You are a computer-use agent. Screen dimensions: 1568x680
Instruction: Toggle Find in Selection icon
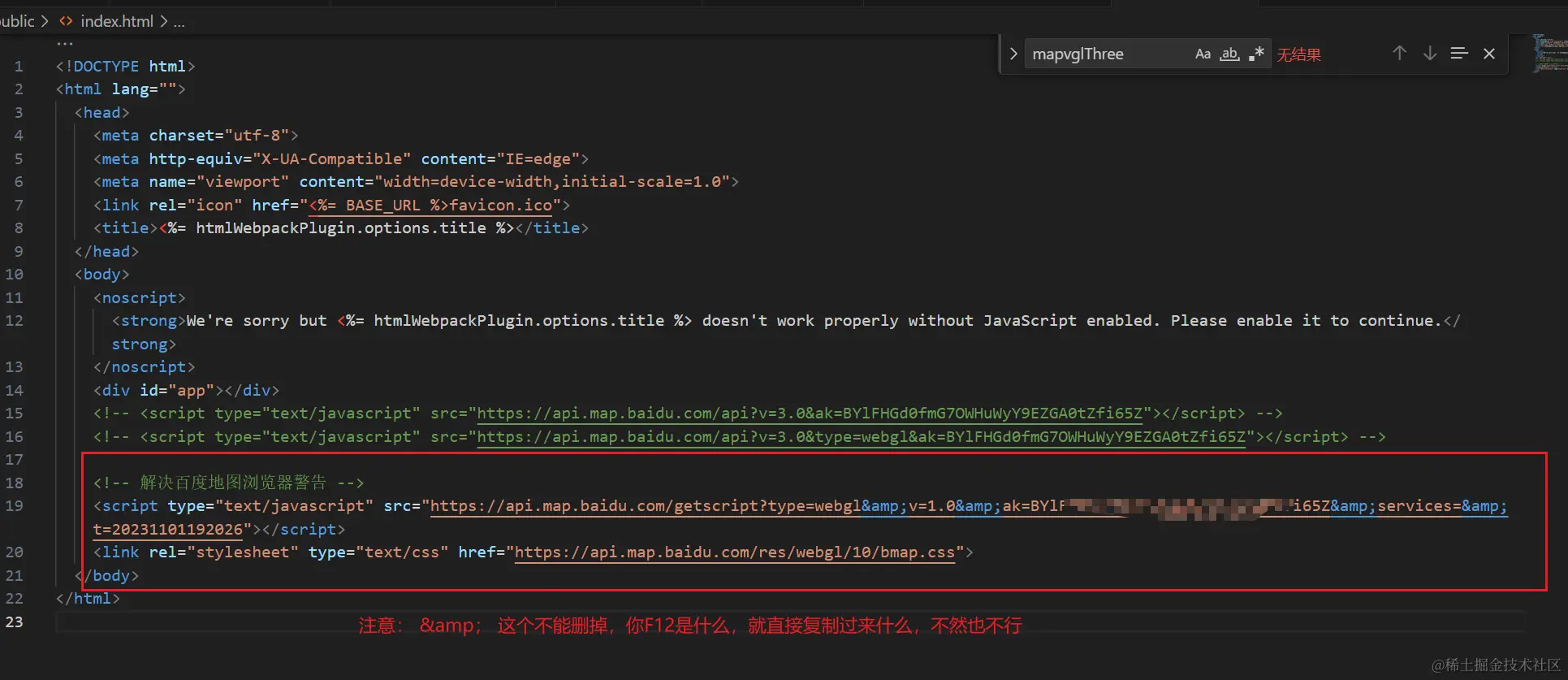coord(1459,54)
